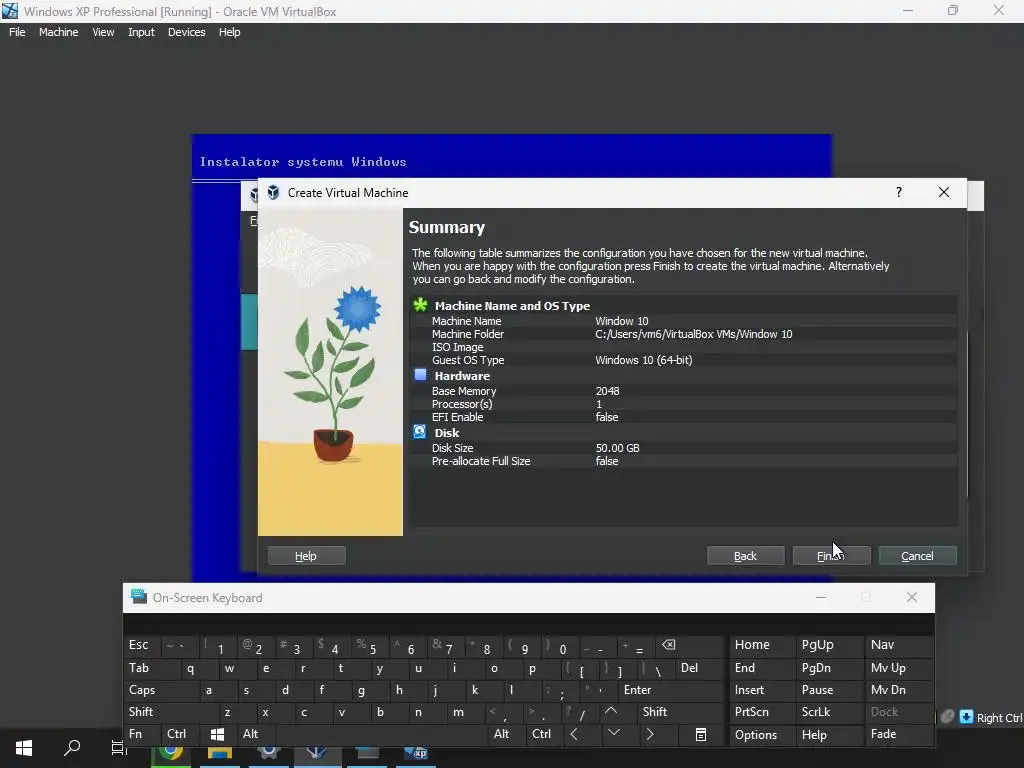Screen dimensions: 1024x768
Task: Open Search from the taskbar magnifier icon
Action: tap(72, 748)
